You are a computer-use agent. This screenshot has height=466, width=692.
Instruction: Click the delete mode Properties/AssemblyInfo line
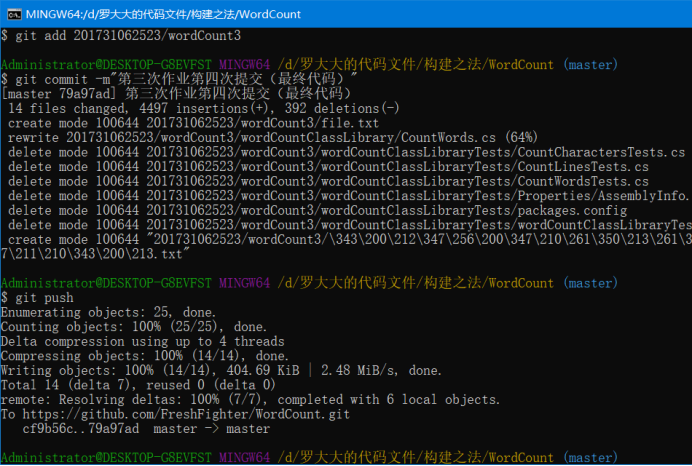(x=350, y=196)
